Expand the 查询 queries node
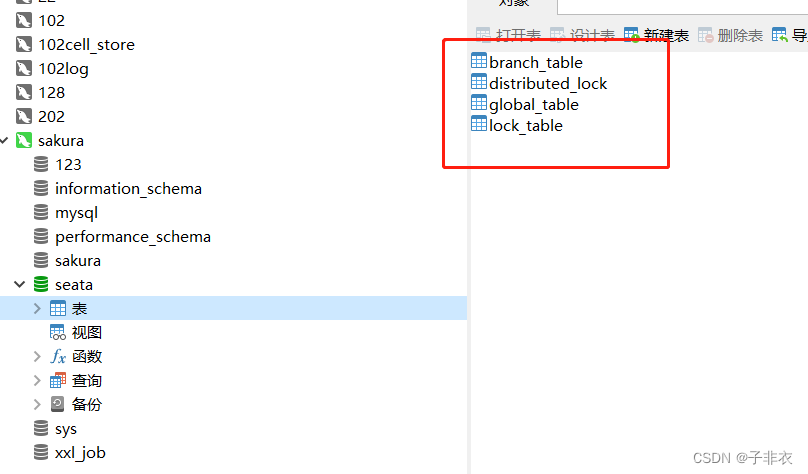 click(37, 380)
